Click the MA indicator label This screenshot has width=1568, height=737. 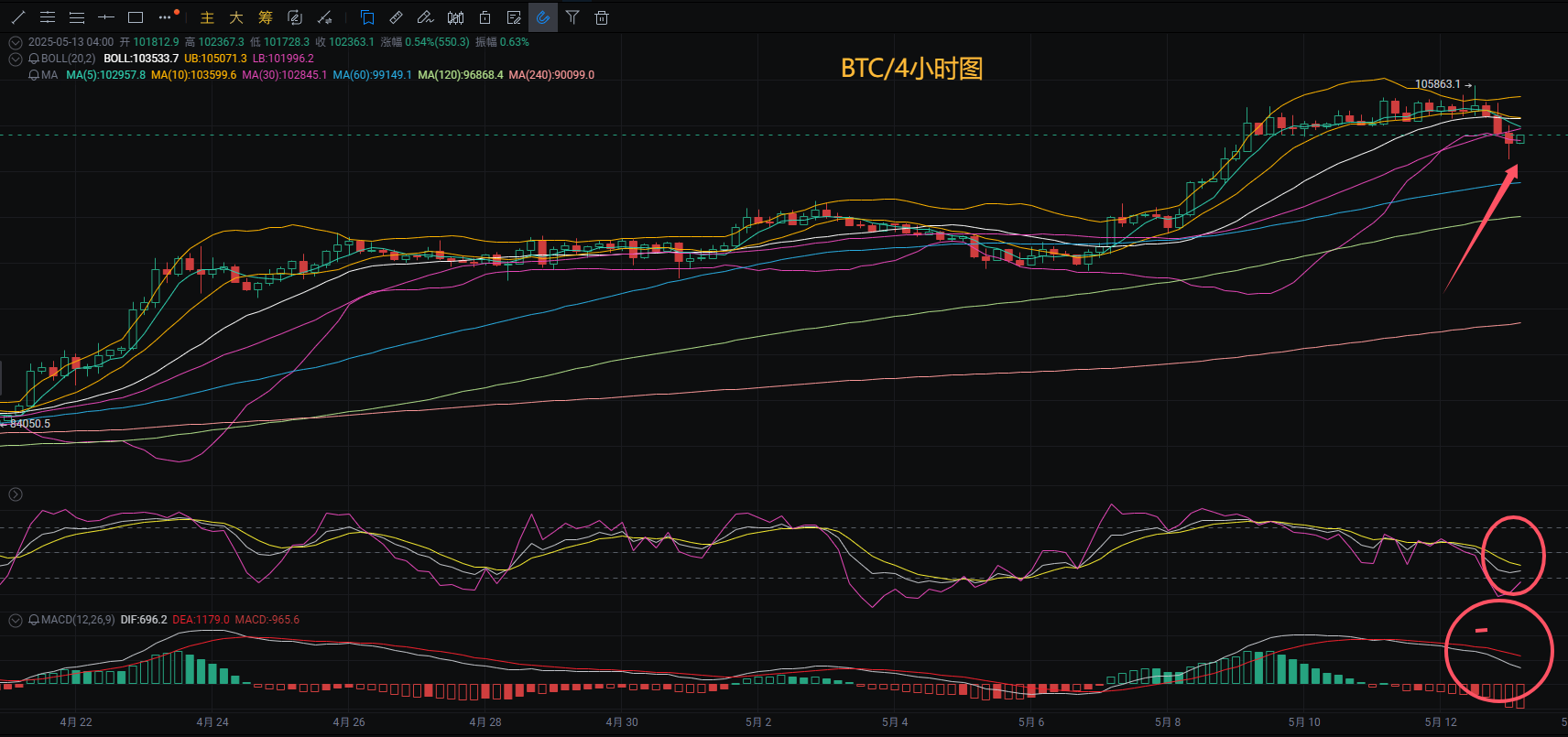pos(49,75)
